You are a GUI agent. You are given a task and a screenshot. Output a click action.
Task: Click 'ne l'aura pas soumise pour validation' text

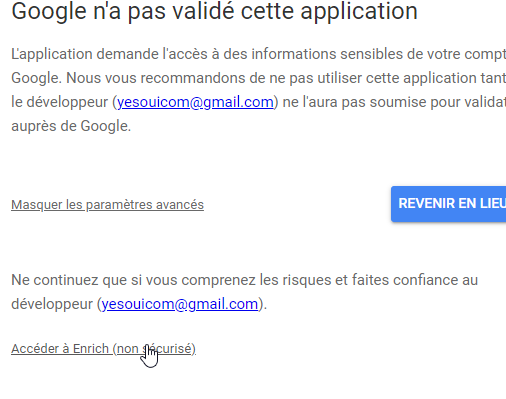tap(394, 102)
